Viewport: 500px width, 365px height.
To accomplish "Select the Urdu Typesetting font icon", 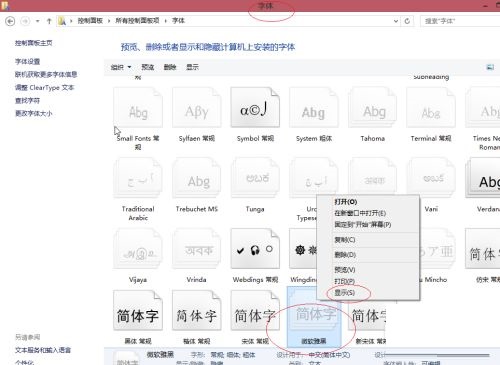I will 314,177.
